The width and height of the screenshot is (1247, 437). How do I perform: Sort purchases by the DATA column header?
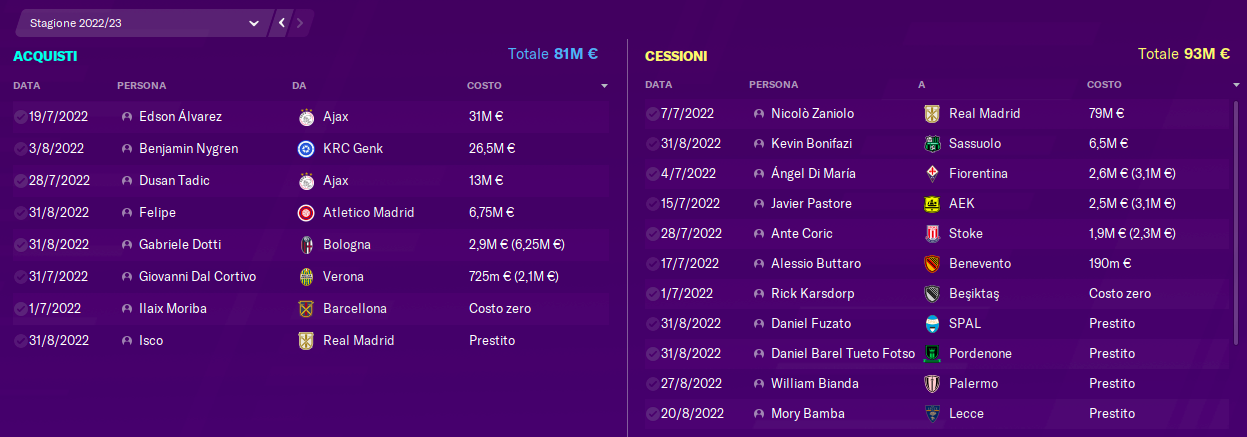click(26, 86)
